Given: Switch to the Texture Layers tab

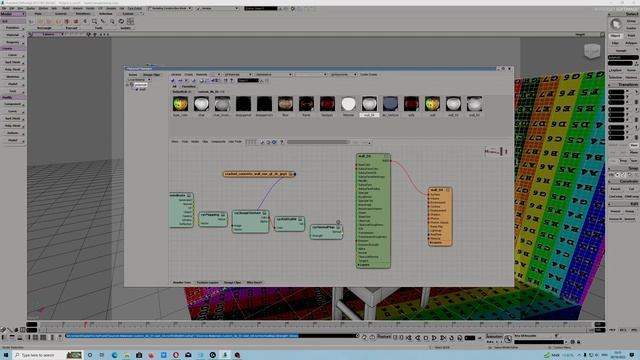Looking at the screenshot, I should 207,282.
